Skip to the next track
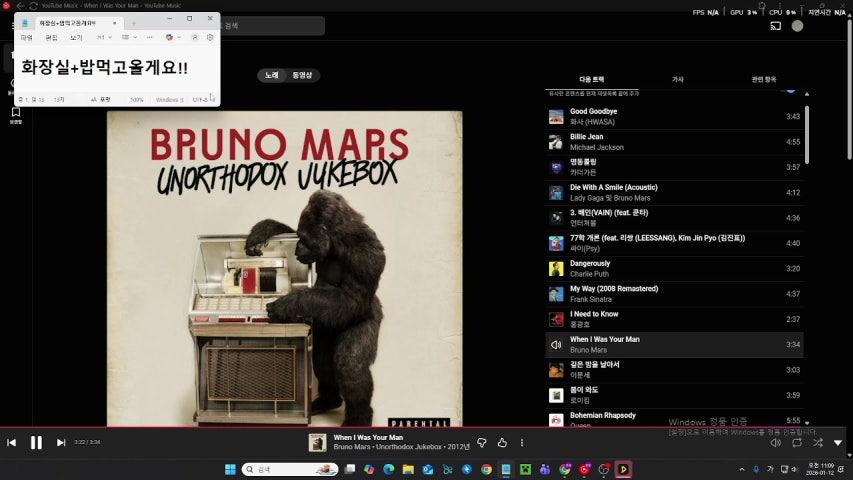The width and height of the screenshot is (853, 480). coord(61,442)
